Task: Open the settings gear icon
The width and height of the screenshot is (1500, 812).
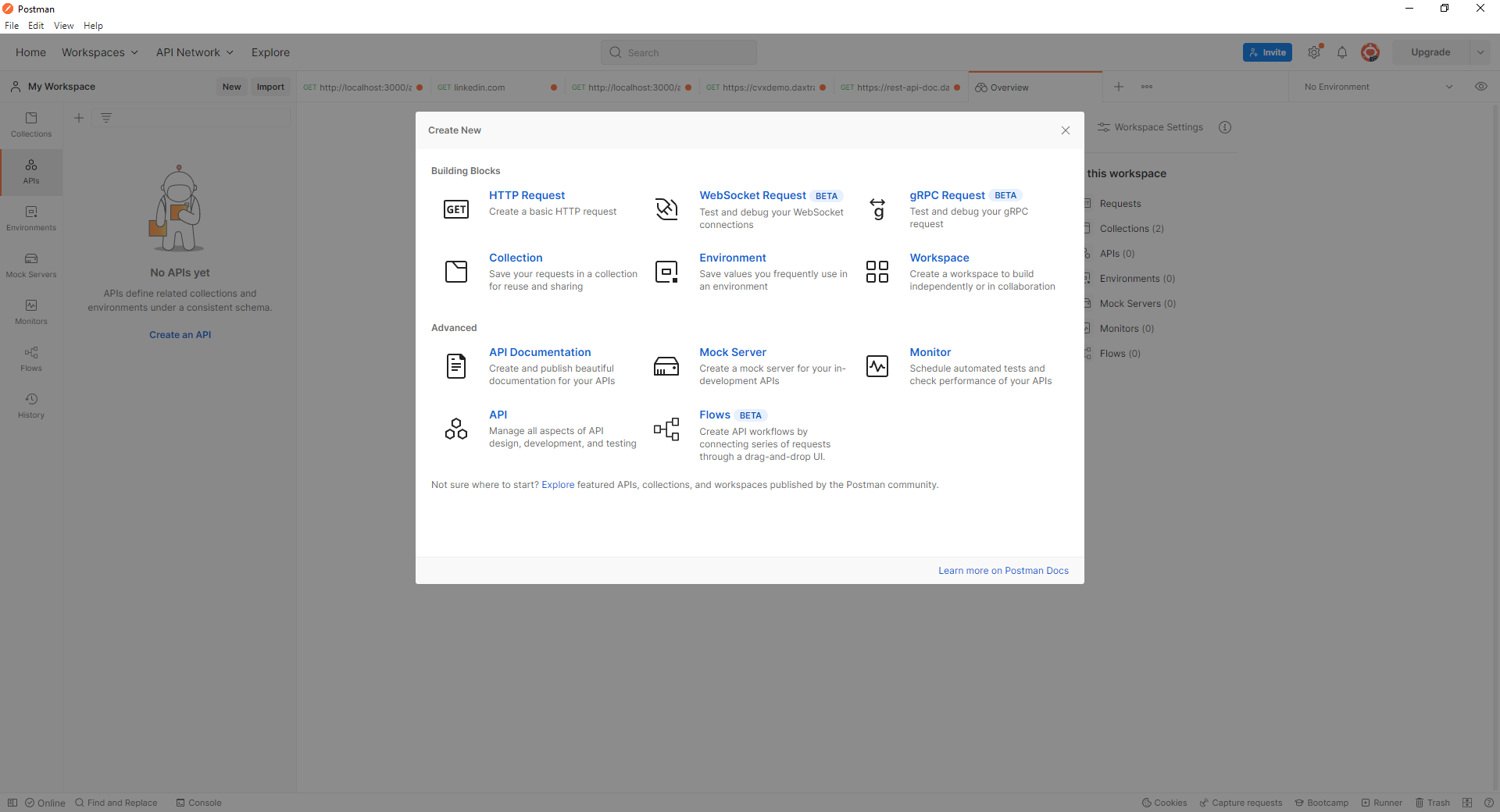Action: [1314, 52]
